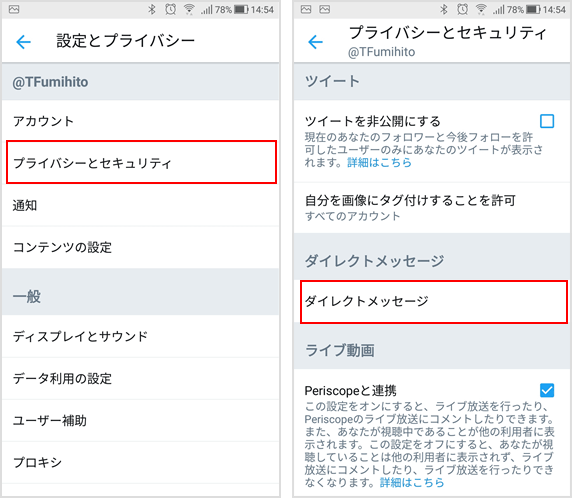This screenshot has height=498, width=572.
Task: Open データ利用の設定
Action: 141,378
